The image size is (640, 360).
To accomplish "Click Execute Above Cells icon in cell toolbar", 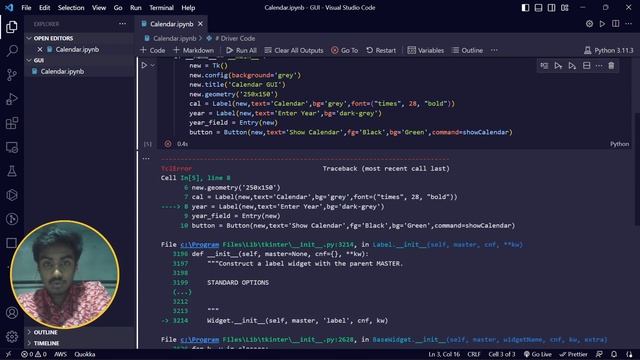I will (558, 66).
